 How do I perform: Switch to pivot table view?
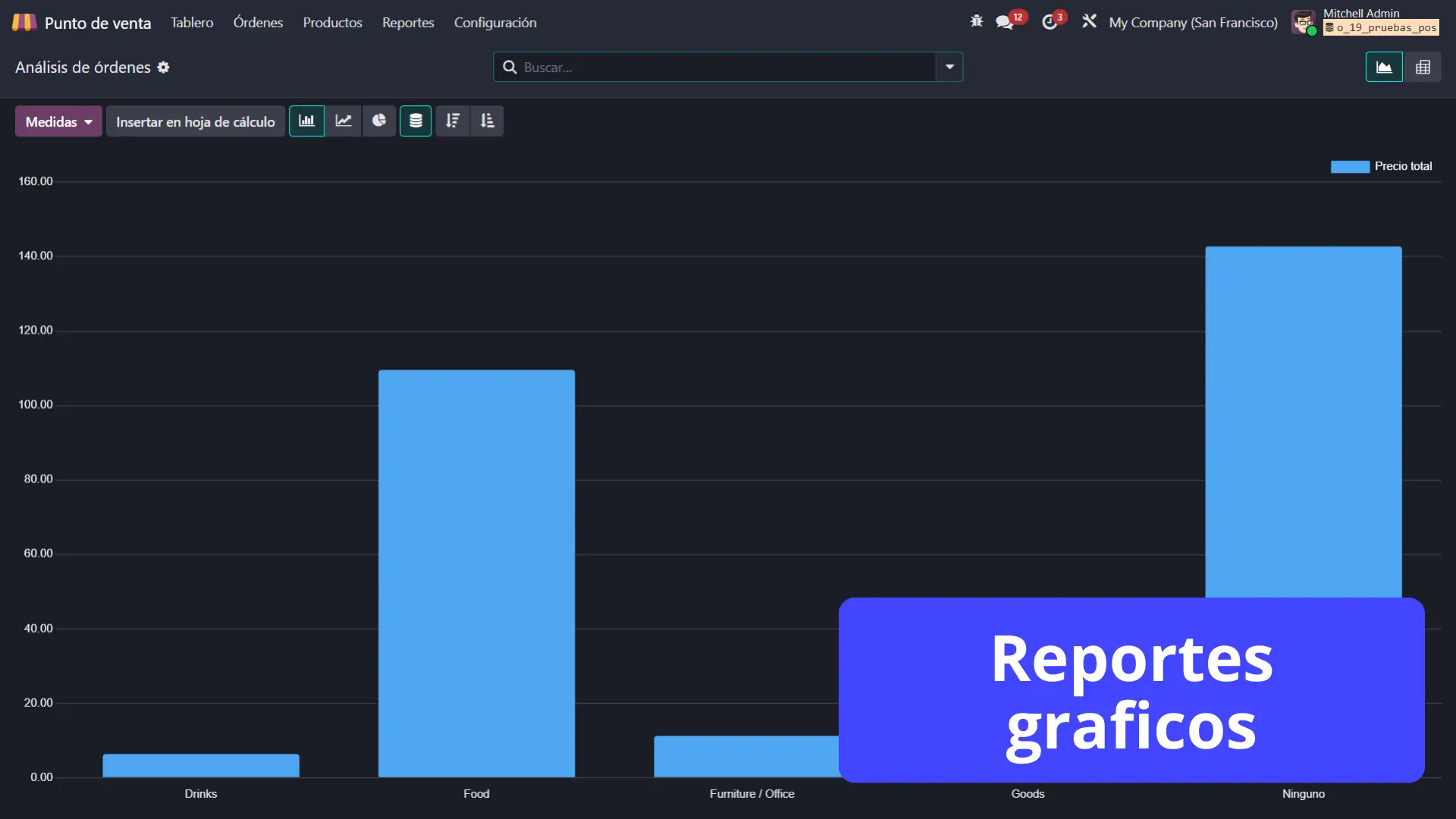click(1423, 67)
